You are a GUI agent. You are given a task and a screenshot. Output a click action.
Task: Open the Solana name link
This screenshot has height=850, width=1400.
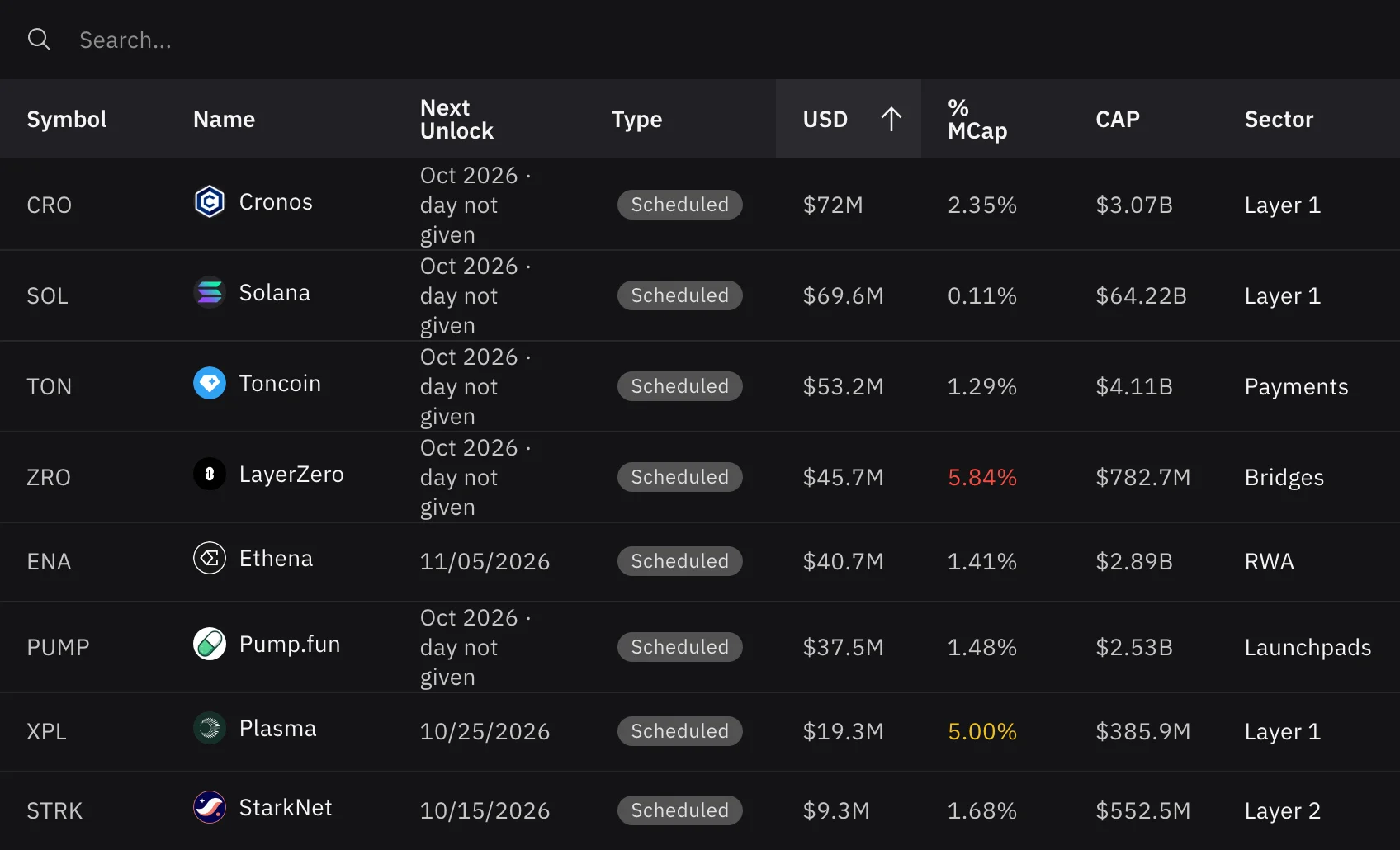[275, 293]
